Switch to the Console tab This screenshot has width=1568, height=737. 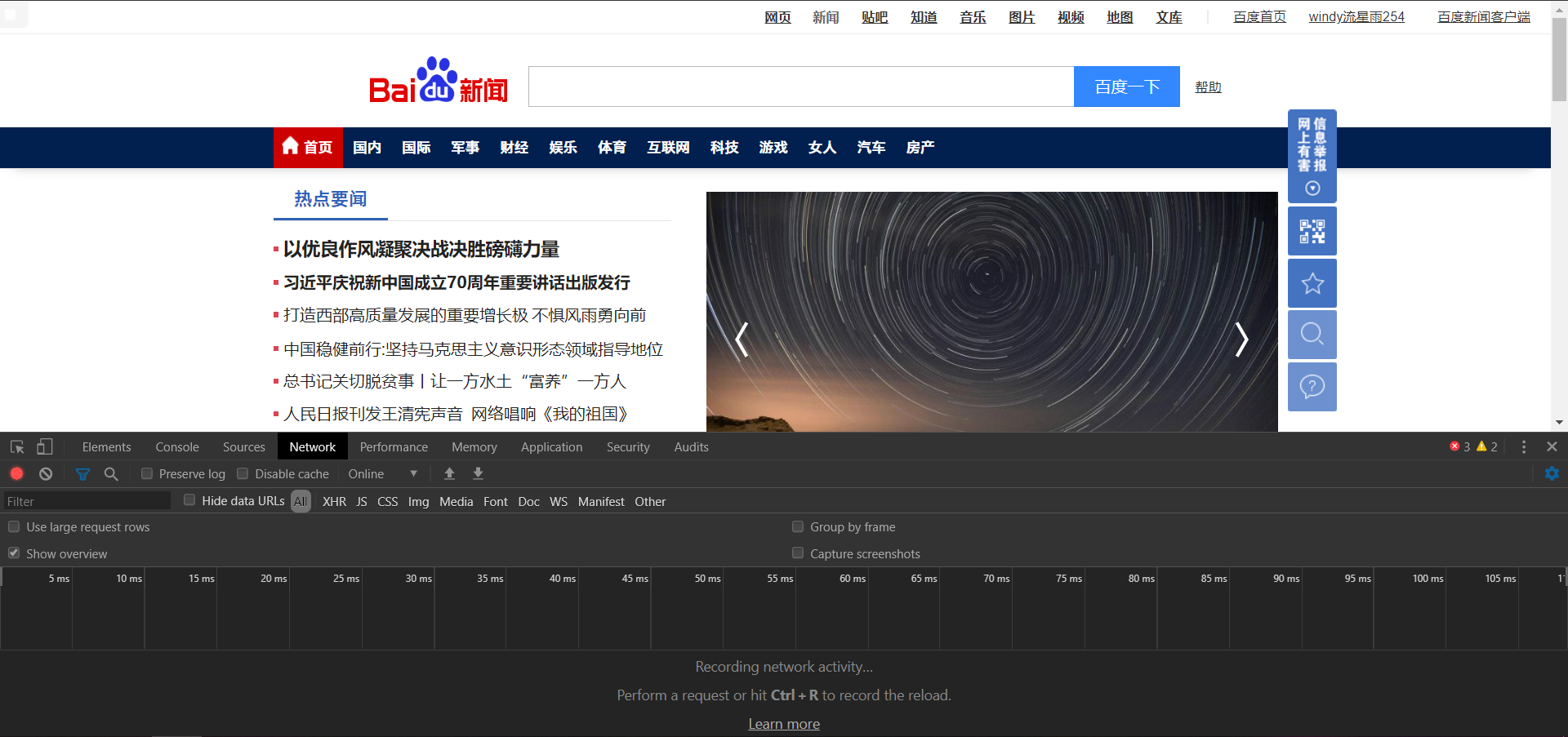pos(177,446)
